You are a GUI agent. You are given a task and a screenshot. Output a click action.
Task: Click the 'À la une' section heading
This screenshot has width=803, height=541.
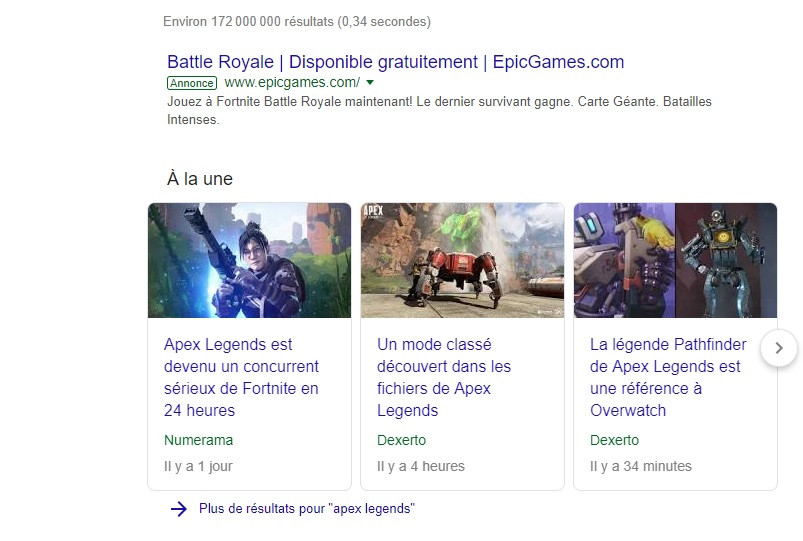pyautogui.click(x=200, y=179)
